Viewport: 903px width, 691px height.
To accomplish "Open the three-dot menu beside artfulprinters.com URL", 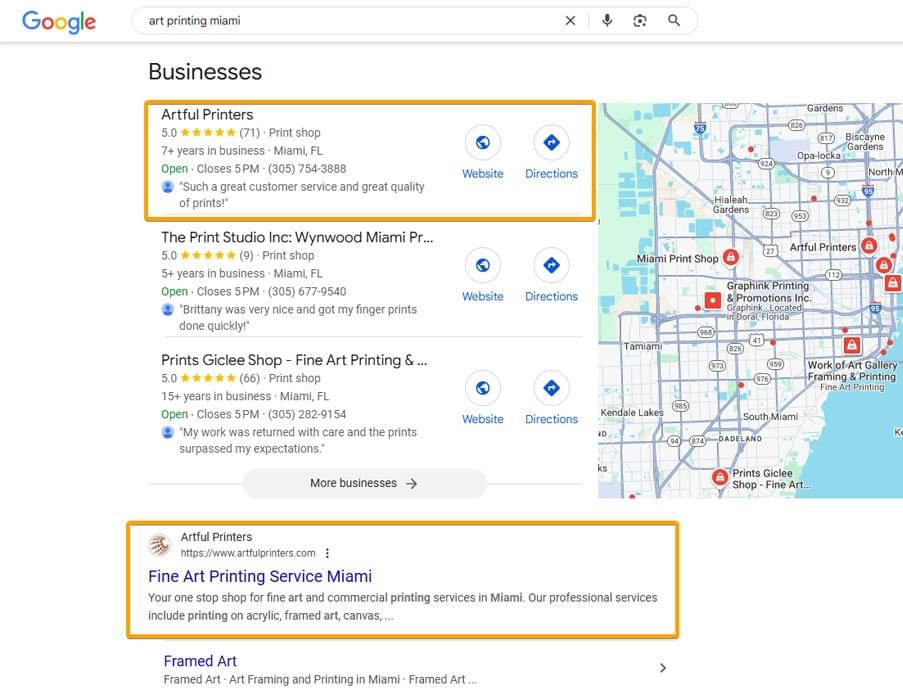I will pyautogui.click(x=327, y=553).
